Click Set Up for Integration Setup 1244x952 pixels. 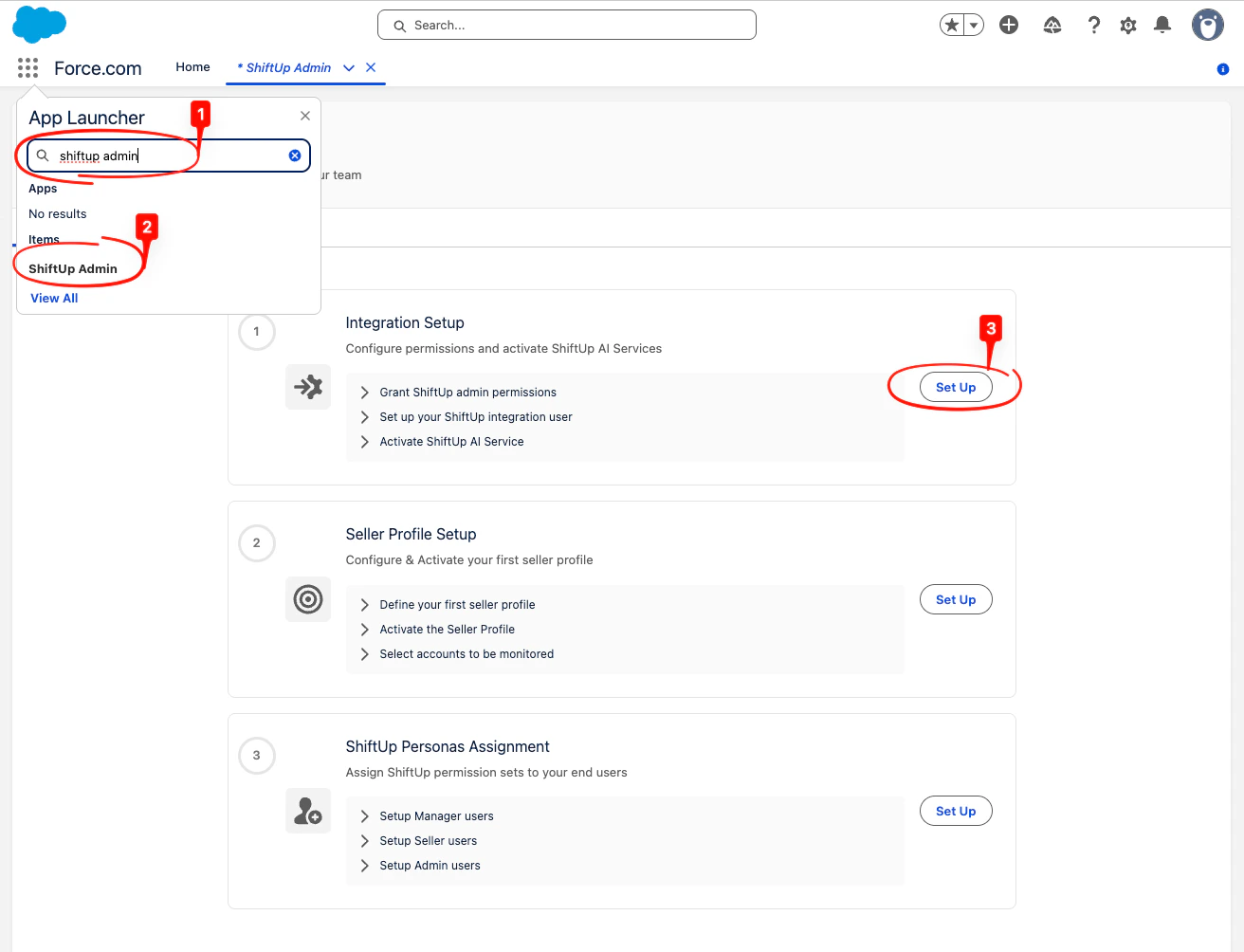956,387
